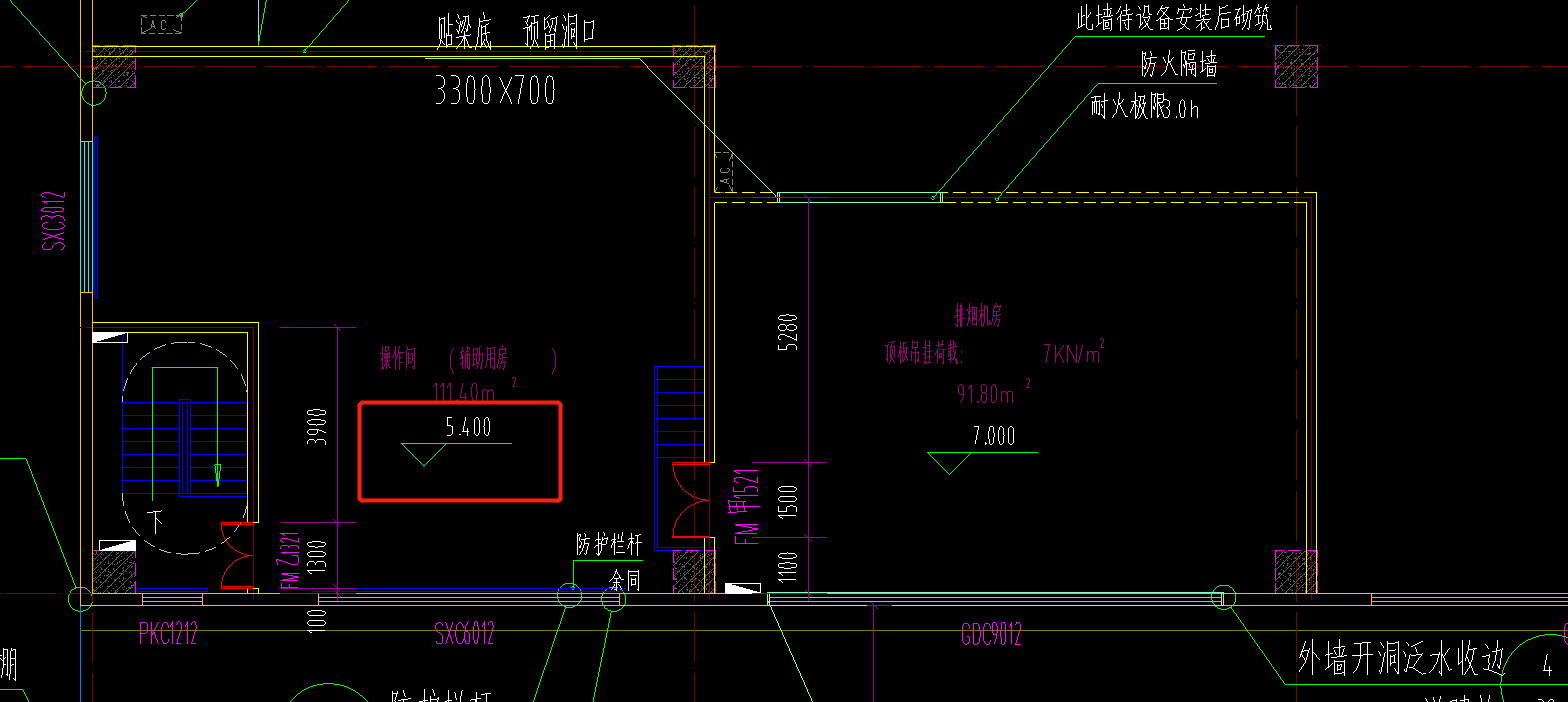1568x702 pixels.
Task: Select the AC box beside the smoke room wall
Action: [725, 172]
